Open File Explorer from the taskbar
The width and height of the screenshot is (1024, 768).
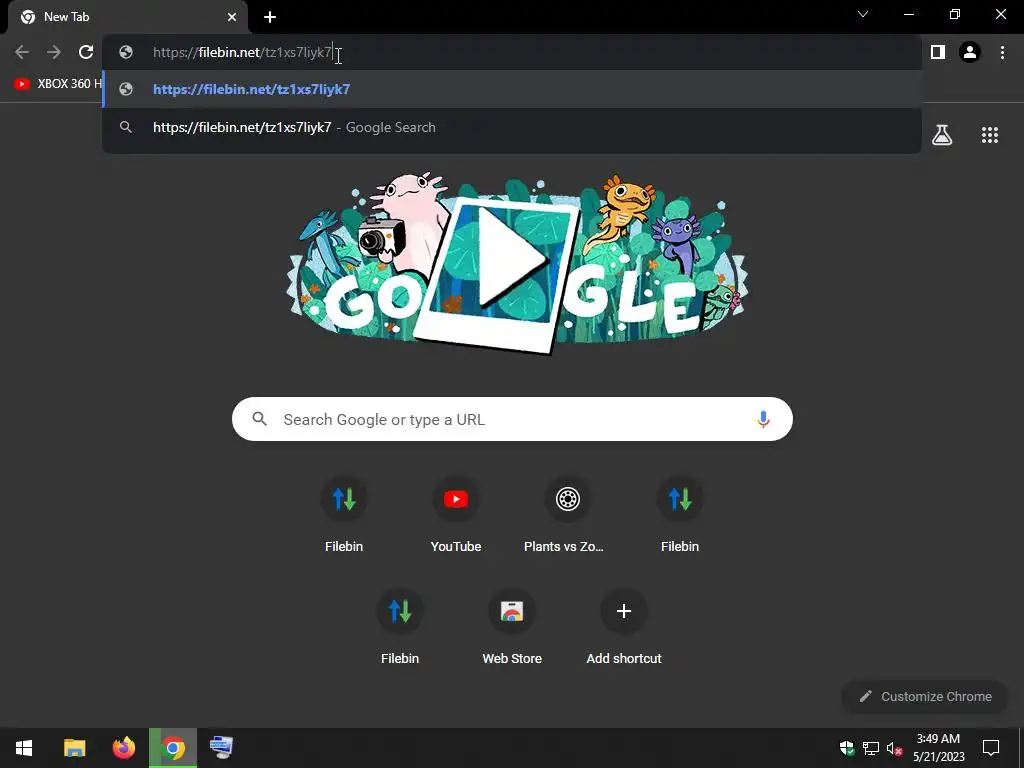click(x=74, y=748)
